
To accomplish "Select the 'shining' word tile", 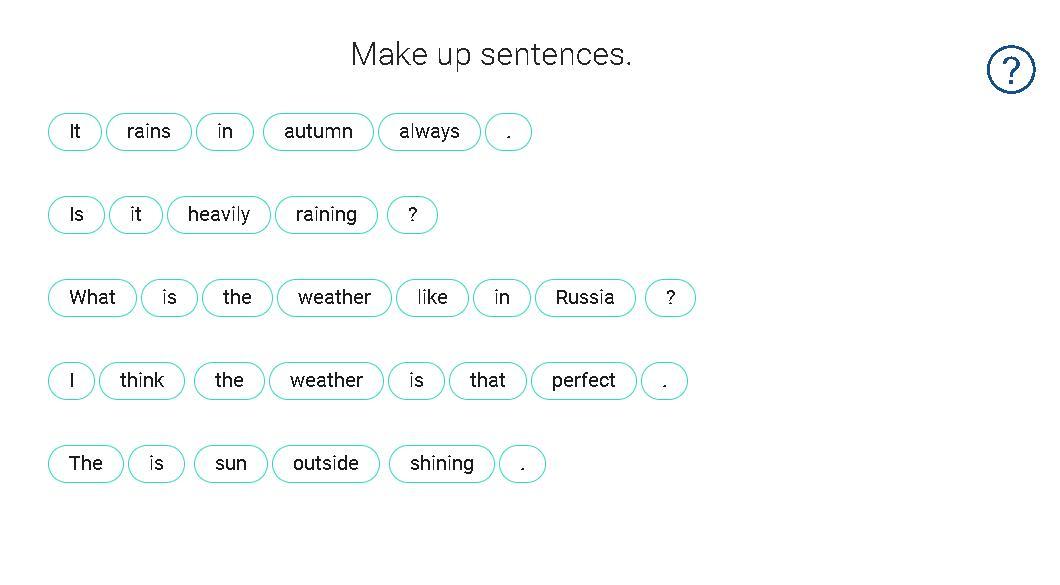I will click(x=441, y=464).
